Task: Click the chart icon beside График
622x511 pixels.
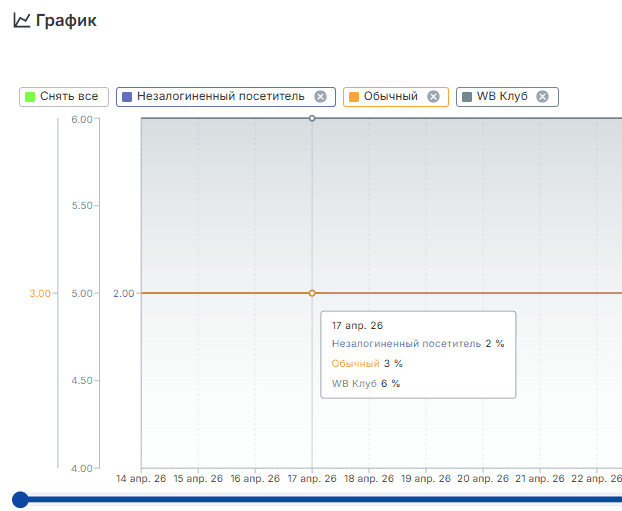Action: point(21,20)
